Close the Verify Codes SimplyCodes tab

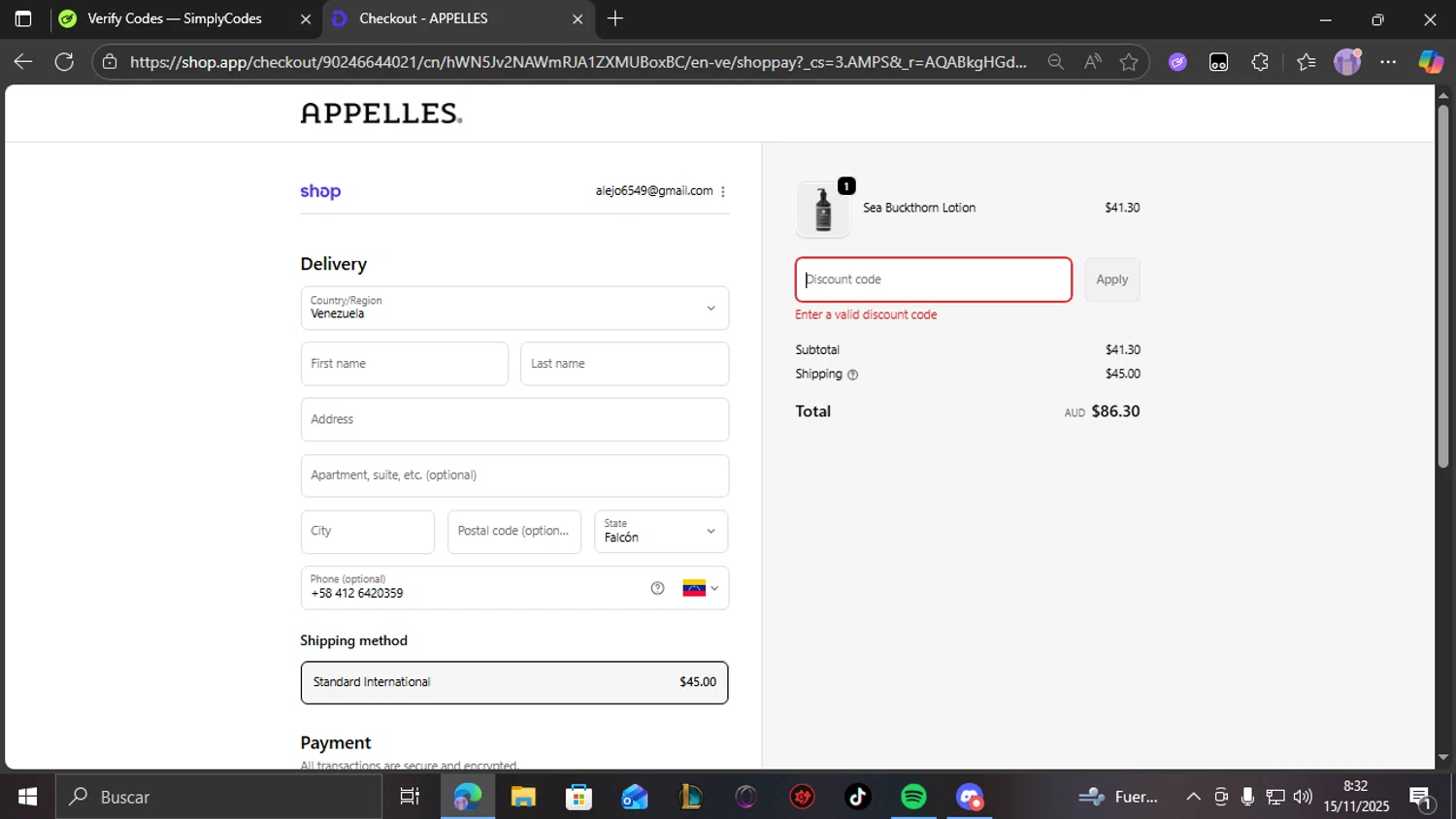(305, 18)
